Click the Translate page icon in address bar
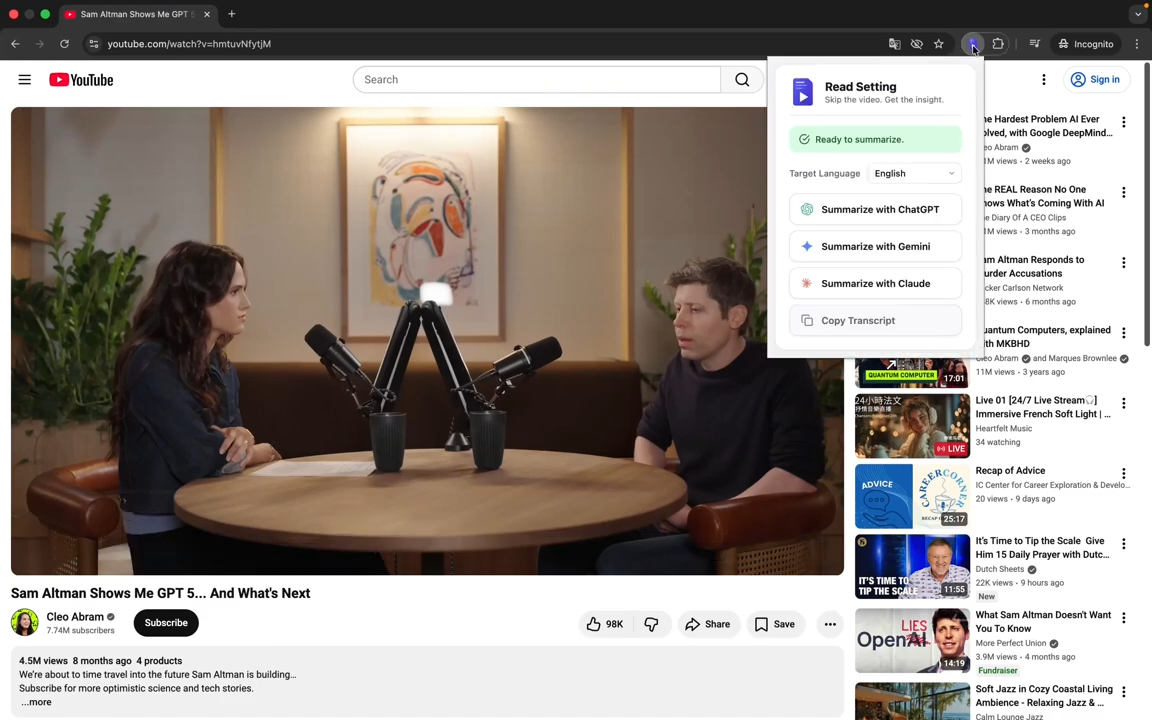 click(894, 44)
